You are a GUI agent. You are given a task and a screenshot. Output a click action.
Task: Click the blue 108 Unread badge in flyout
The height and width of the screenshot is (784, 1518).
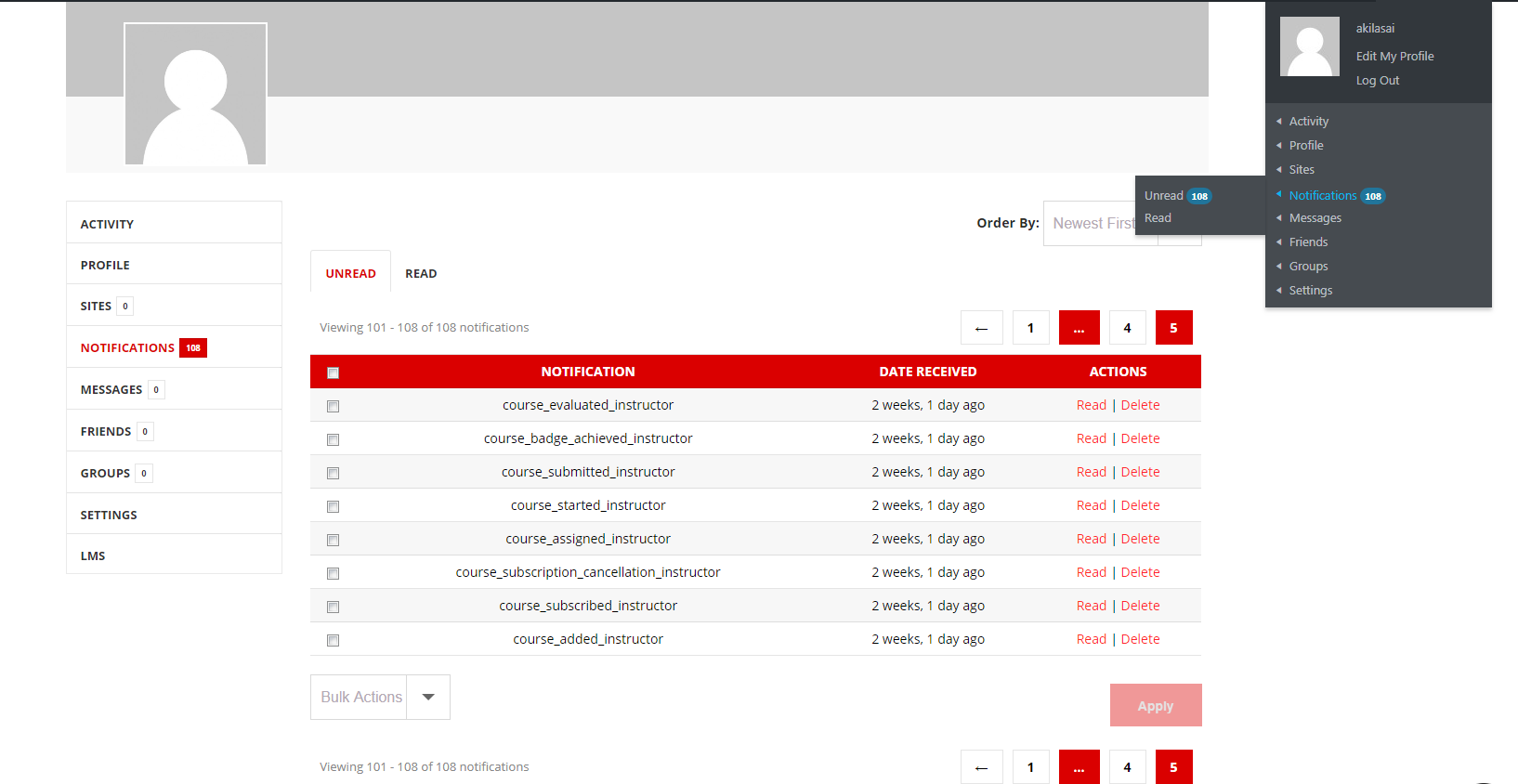click(1199, 196)
